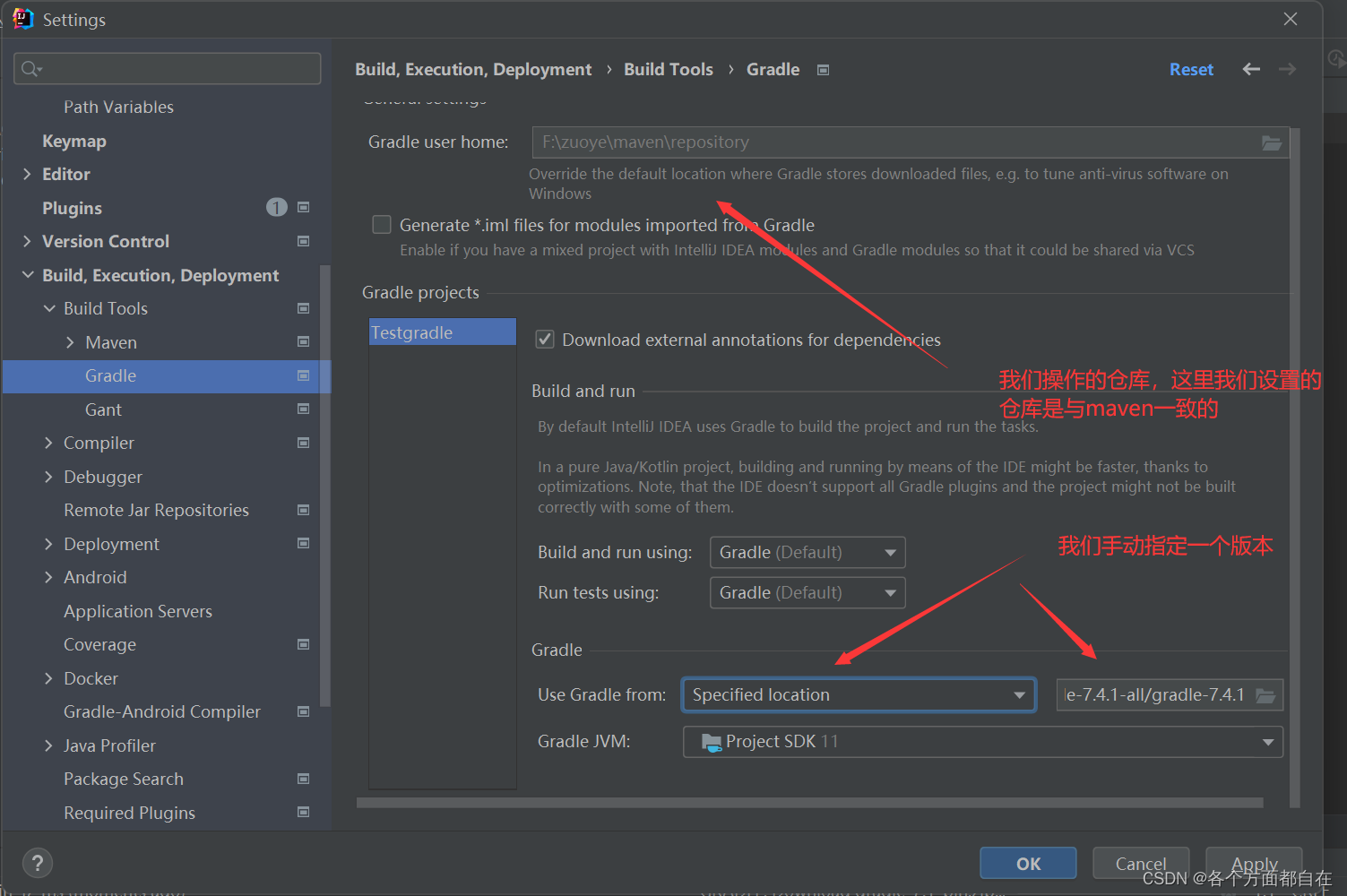Click the horizontal scrollbar under Gradle panel
This screenshot has width=1347, height=896.
(x=810, y=803)
